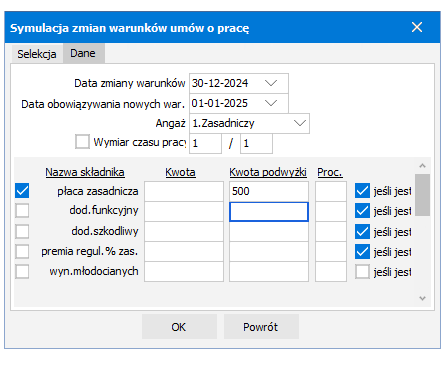The image size is (446, 366).
Task: Click the Wymiar czasu pracy numerator field
Action: point(205,144)
